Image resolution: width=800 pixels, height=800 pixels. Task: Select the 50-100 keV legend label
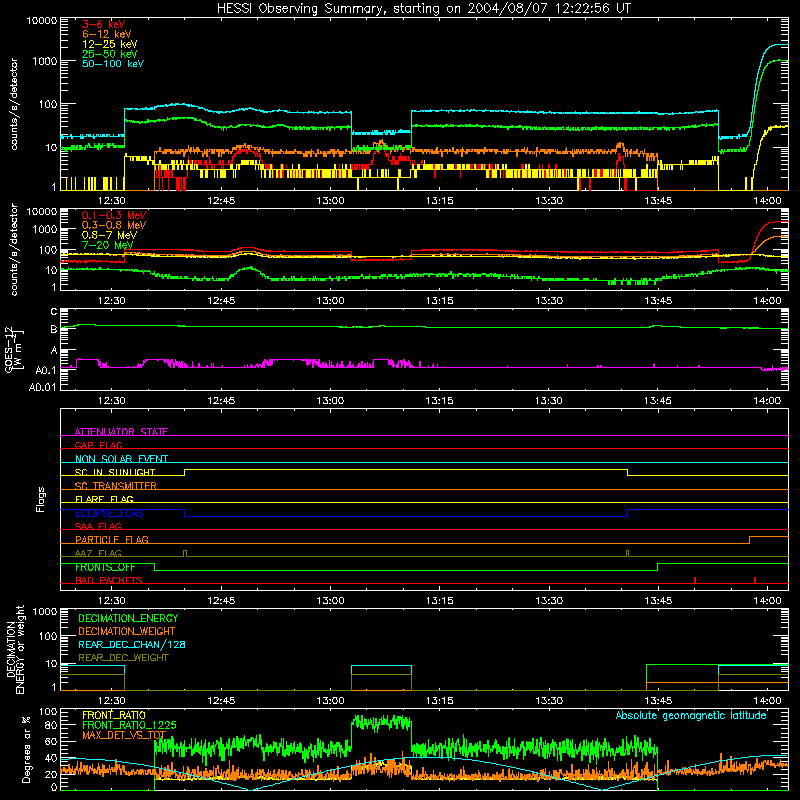click(113, 64)
